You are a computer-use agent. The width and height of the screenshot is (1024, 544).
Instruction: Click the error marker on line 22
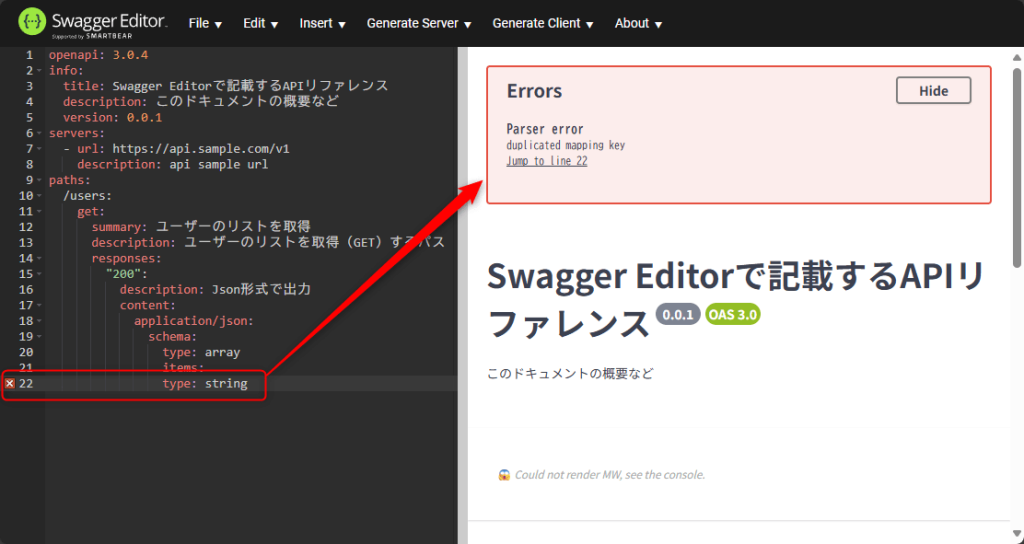point(10,383)
